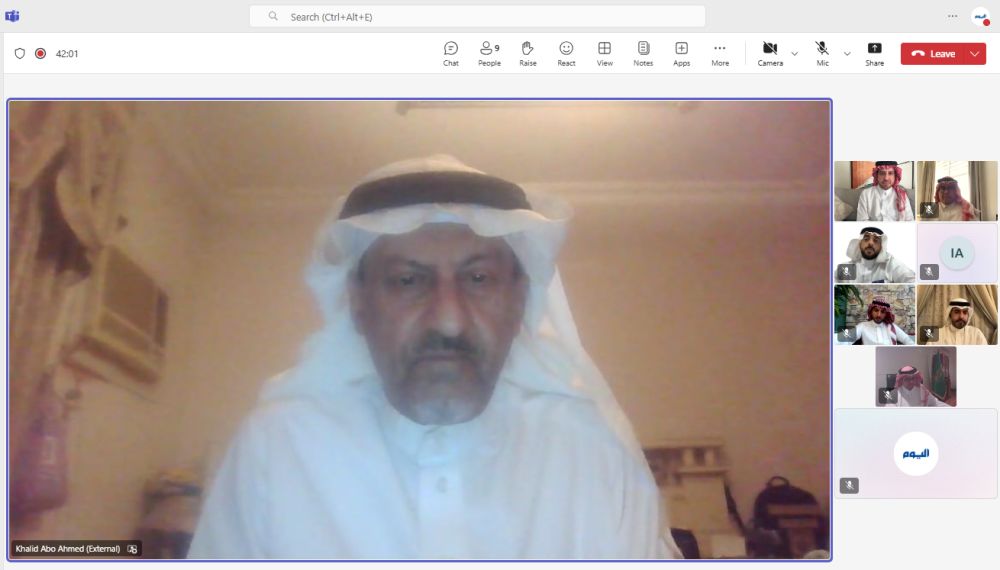Click the Microsoft Teams logo icon

[x=12, y=16]
